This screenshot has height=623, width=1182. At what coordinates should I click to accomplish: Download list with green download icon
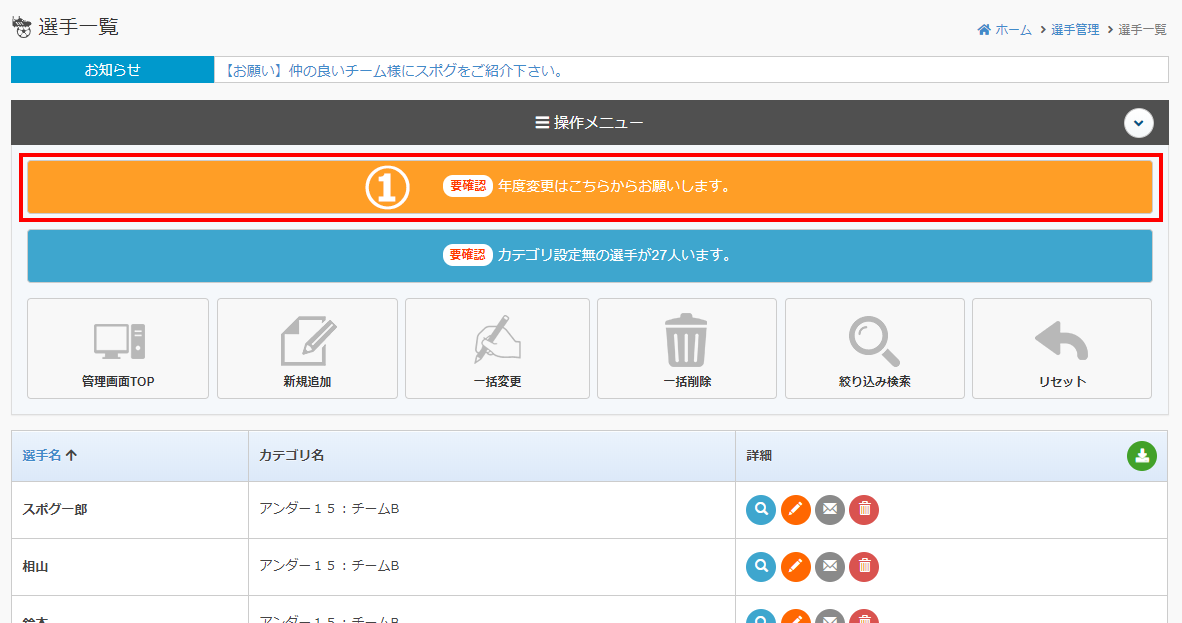tap(1141, 456)
